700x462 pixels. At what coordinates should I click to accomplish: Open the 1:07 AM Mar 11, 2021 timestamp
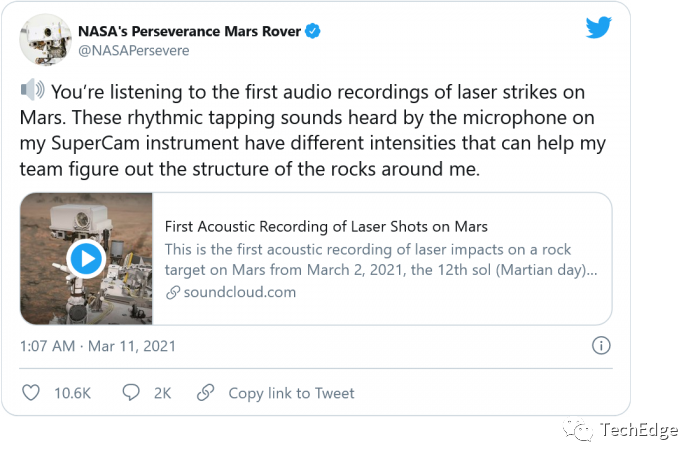[98, 346]
